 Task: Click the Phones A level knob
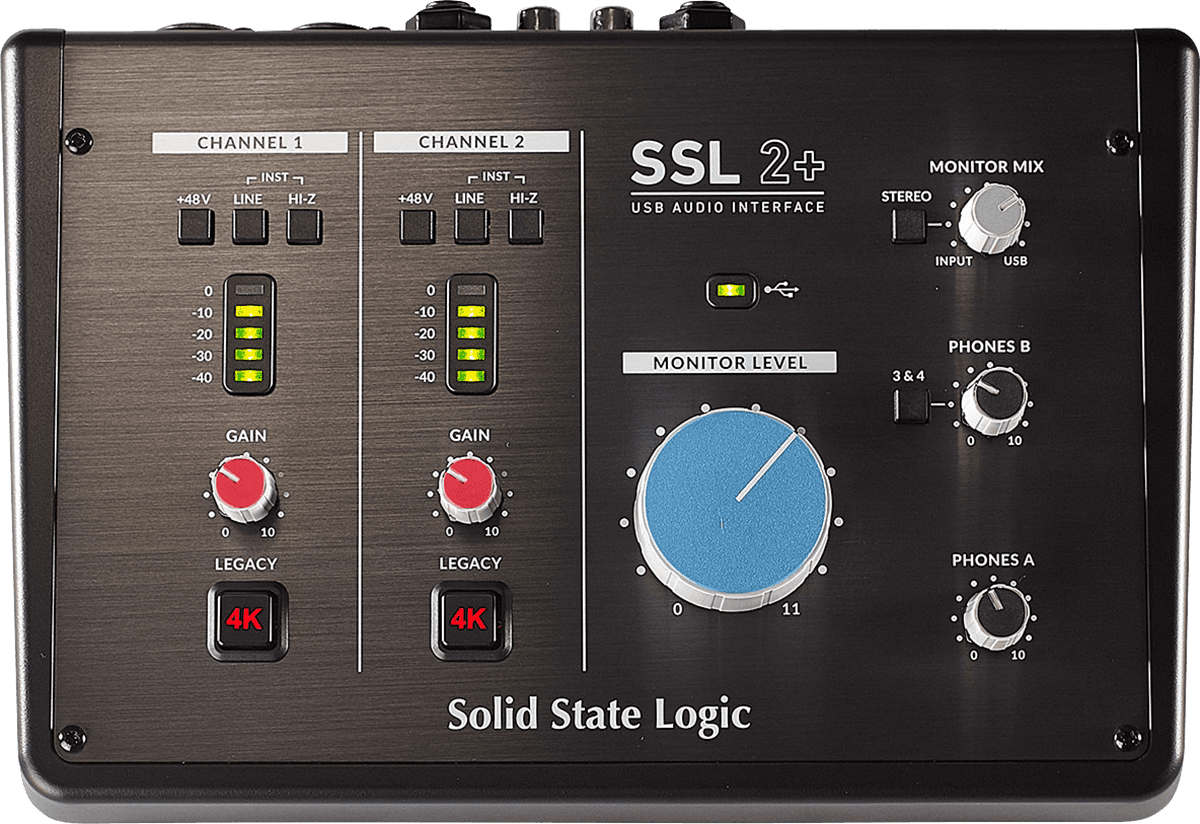[995, 614]
